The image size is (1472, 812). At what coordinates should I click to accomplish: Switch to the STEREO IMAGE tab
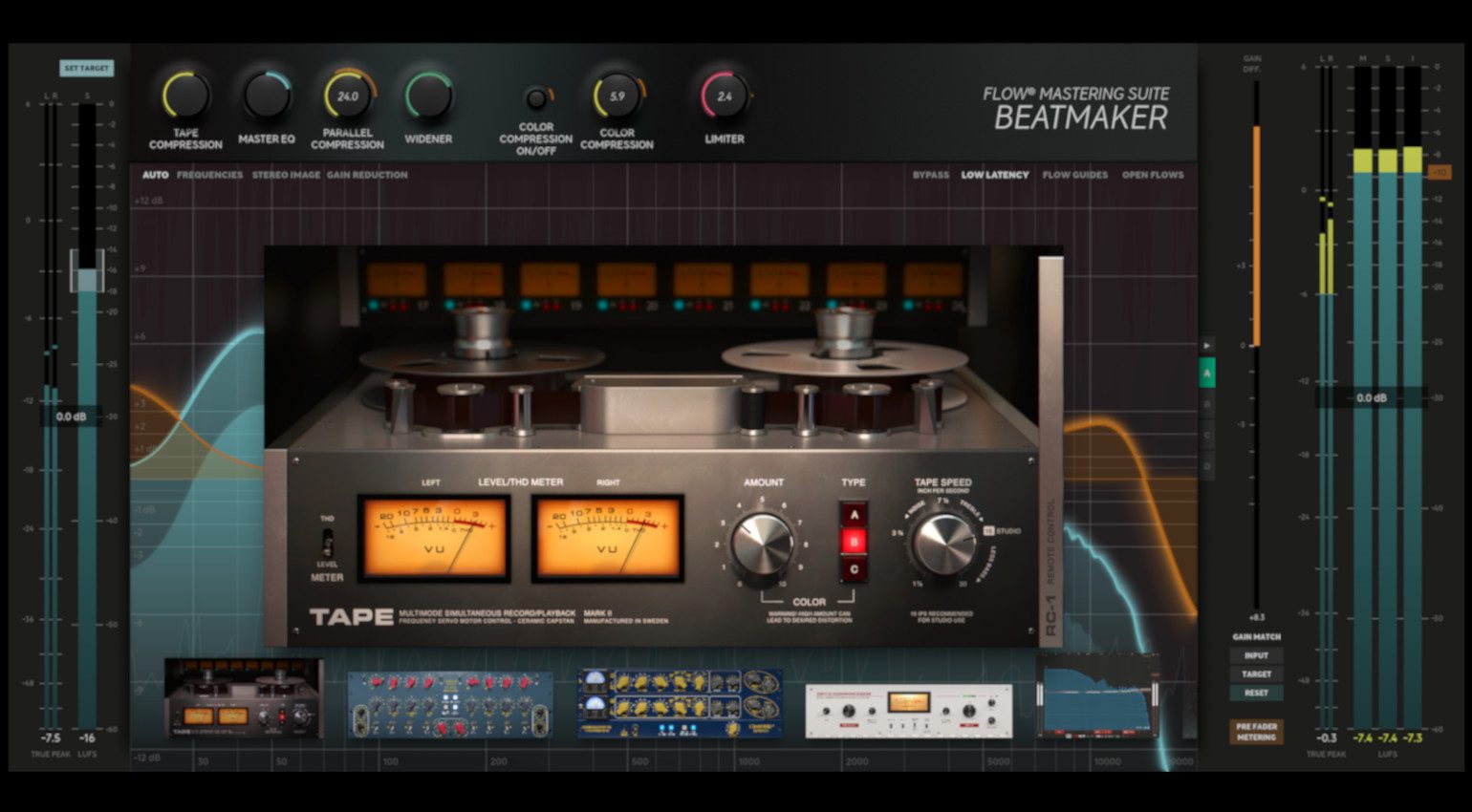[x=287, y=175]
